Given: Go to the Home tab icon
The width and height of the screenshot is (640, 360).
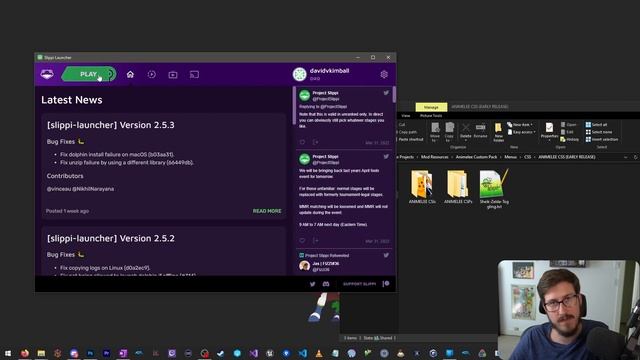Looking at the screenshot, I should [130, 74].
